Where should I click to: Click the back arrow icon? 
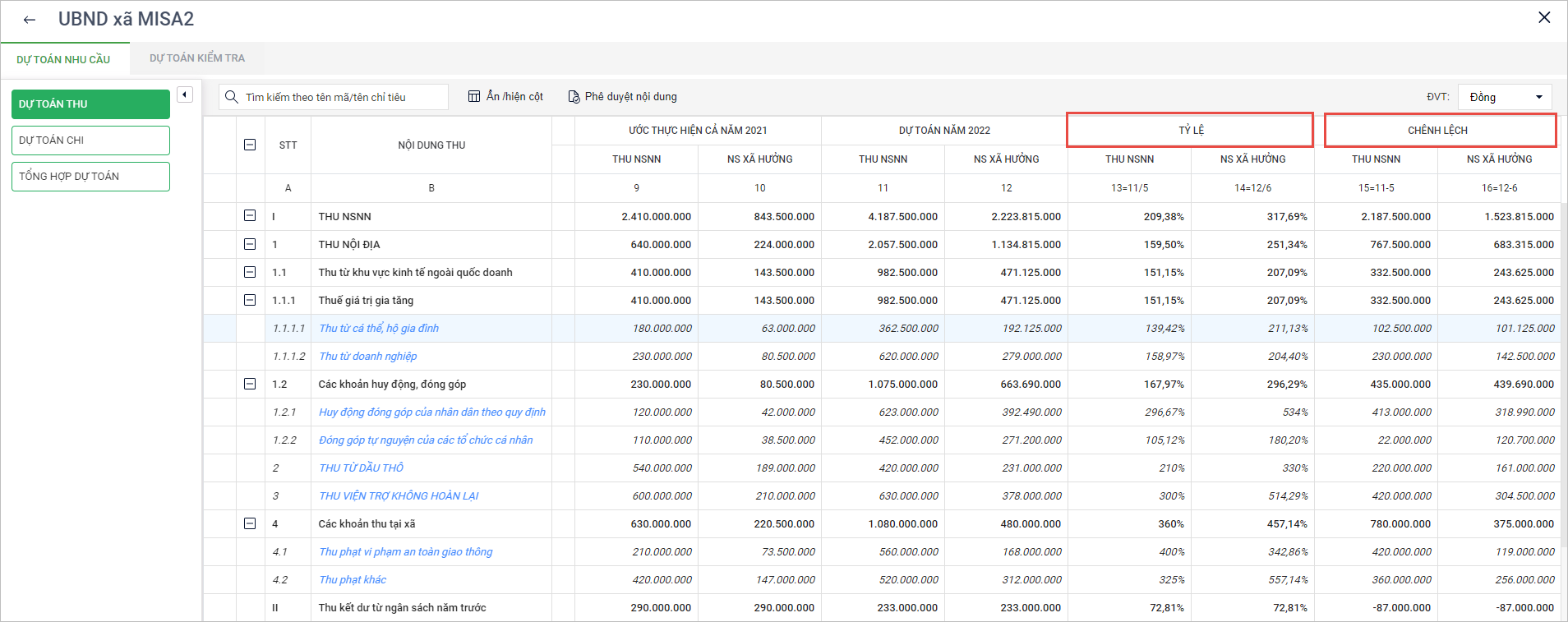click(30, 20)
